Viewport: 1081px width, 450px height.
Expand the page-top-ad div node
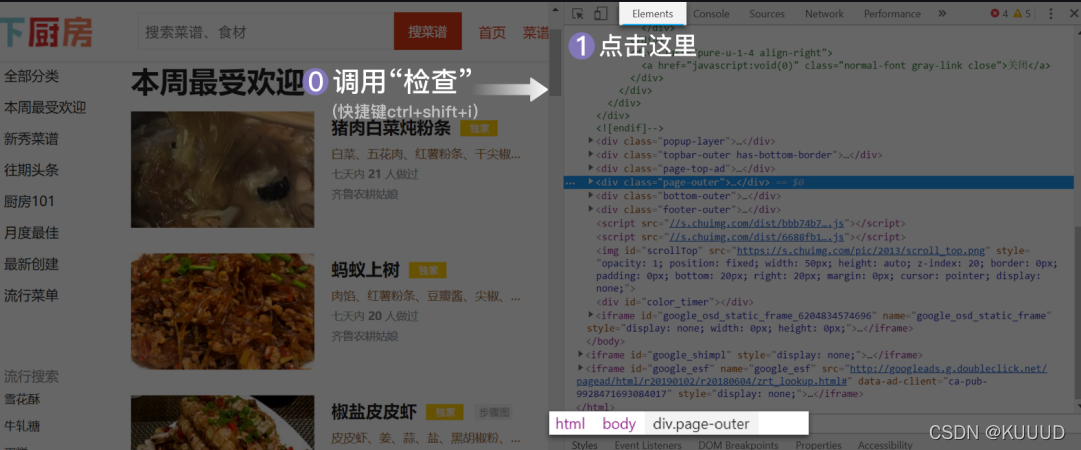[591, 167]
